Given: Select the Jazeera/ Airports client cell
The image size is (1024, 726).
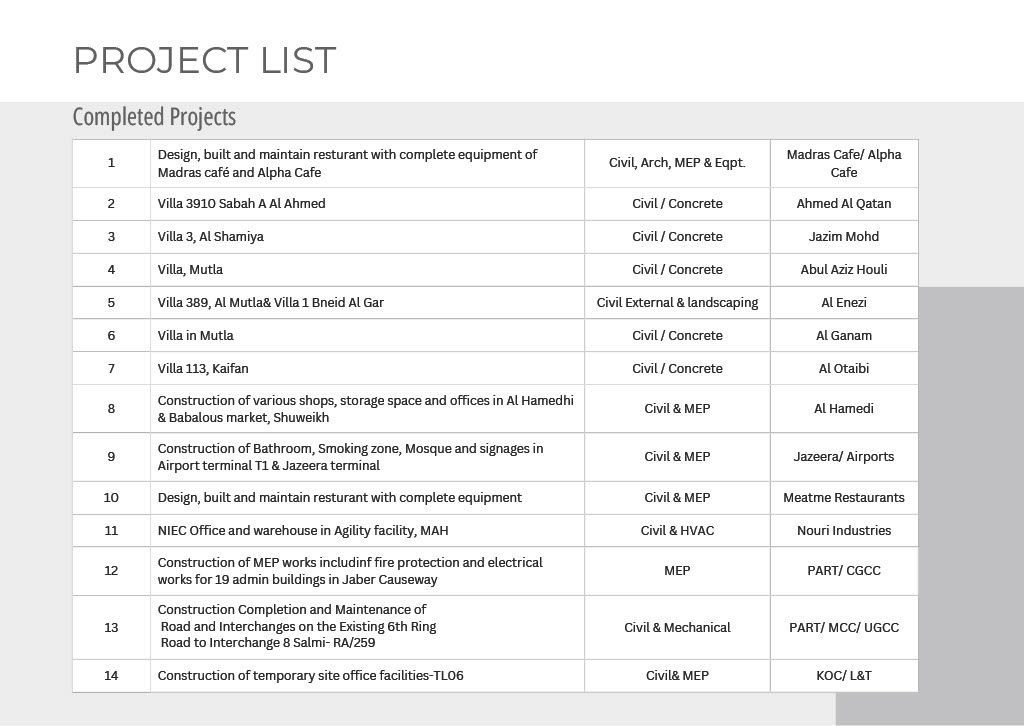Looking at the screenshot, I should click(843, 457).
